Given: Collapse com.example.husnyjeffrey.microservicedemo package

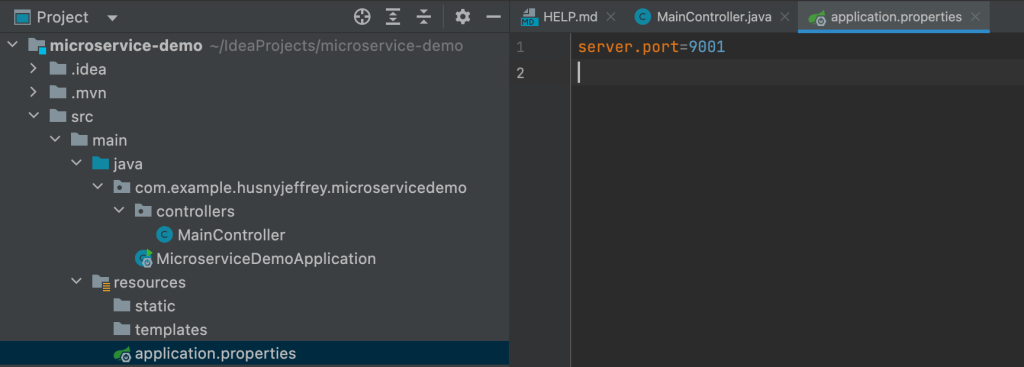Looking at the screenshot, I should [x=97, y=187].
